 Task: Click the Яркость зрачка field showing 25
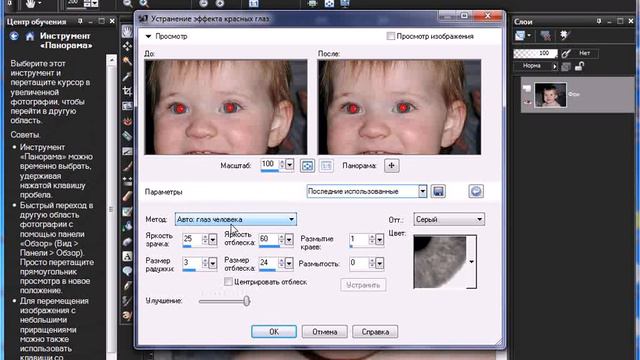coord(192,240)
